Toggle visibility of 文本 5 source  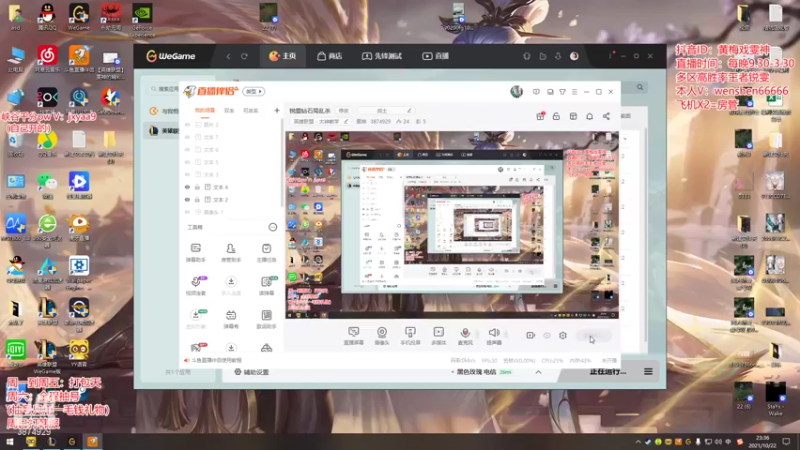coord(187,162)
